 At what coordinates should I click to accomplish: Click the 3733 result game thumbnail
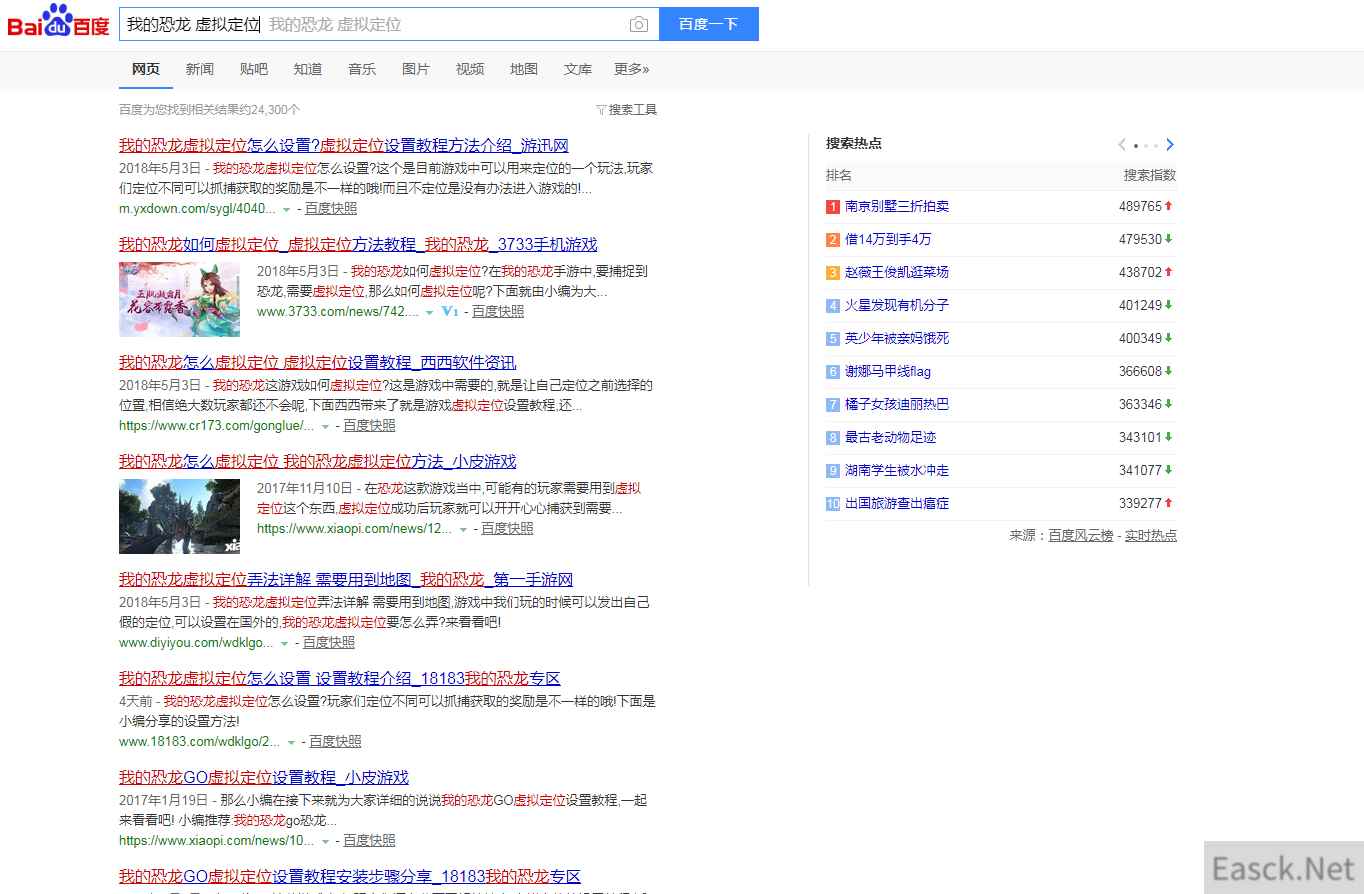[179, 299]
